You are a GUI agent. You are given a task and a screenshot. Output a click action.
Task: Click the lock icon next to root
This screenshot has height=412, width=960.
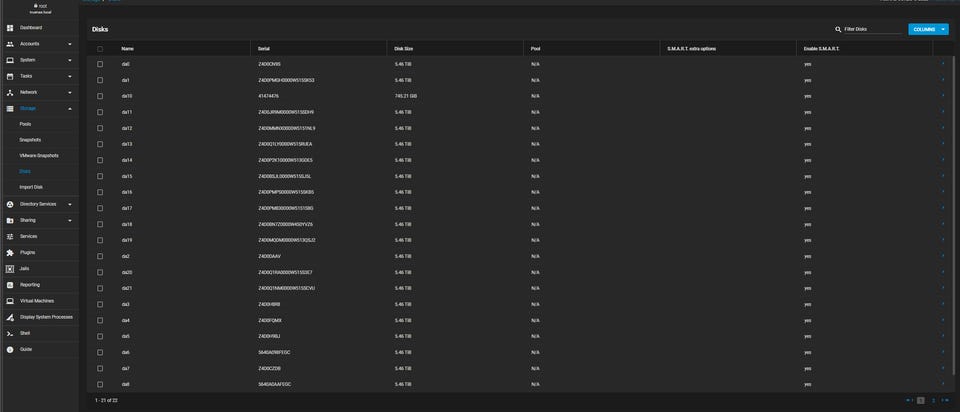pos(36,6)
